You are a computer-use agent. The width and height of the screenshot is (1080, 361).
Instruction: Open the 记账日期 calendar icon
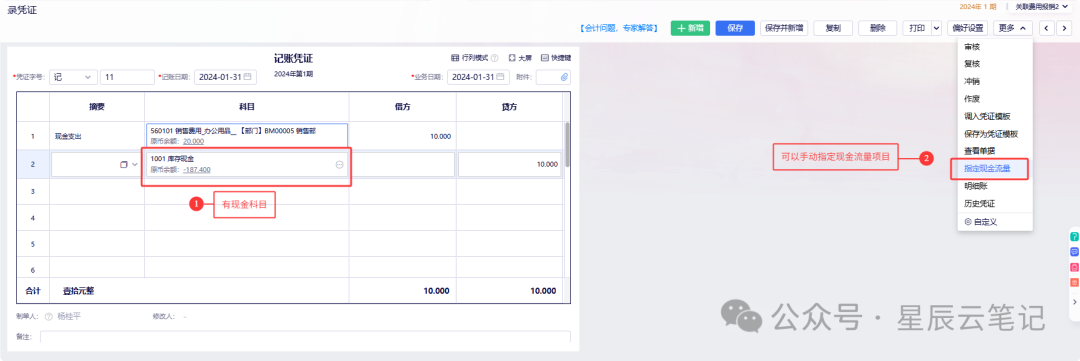click(248, 77)
